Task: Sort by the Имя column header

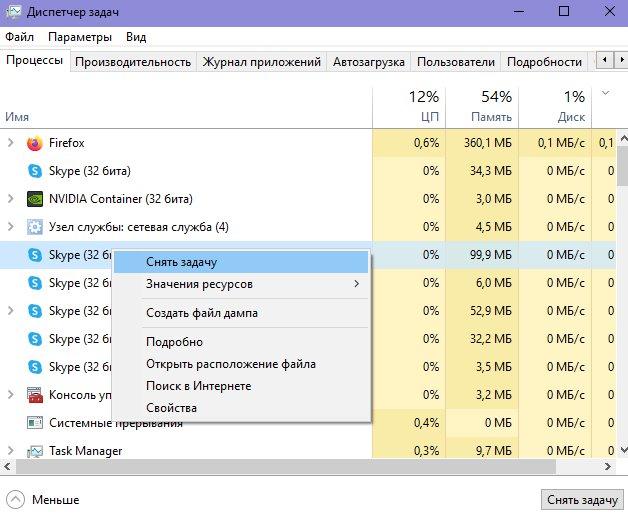Action: click(186, 106)
